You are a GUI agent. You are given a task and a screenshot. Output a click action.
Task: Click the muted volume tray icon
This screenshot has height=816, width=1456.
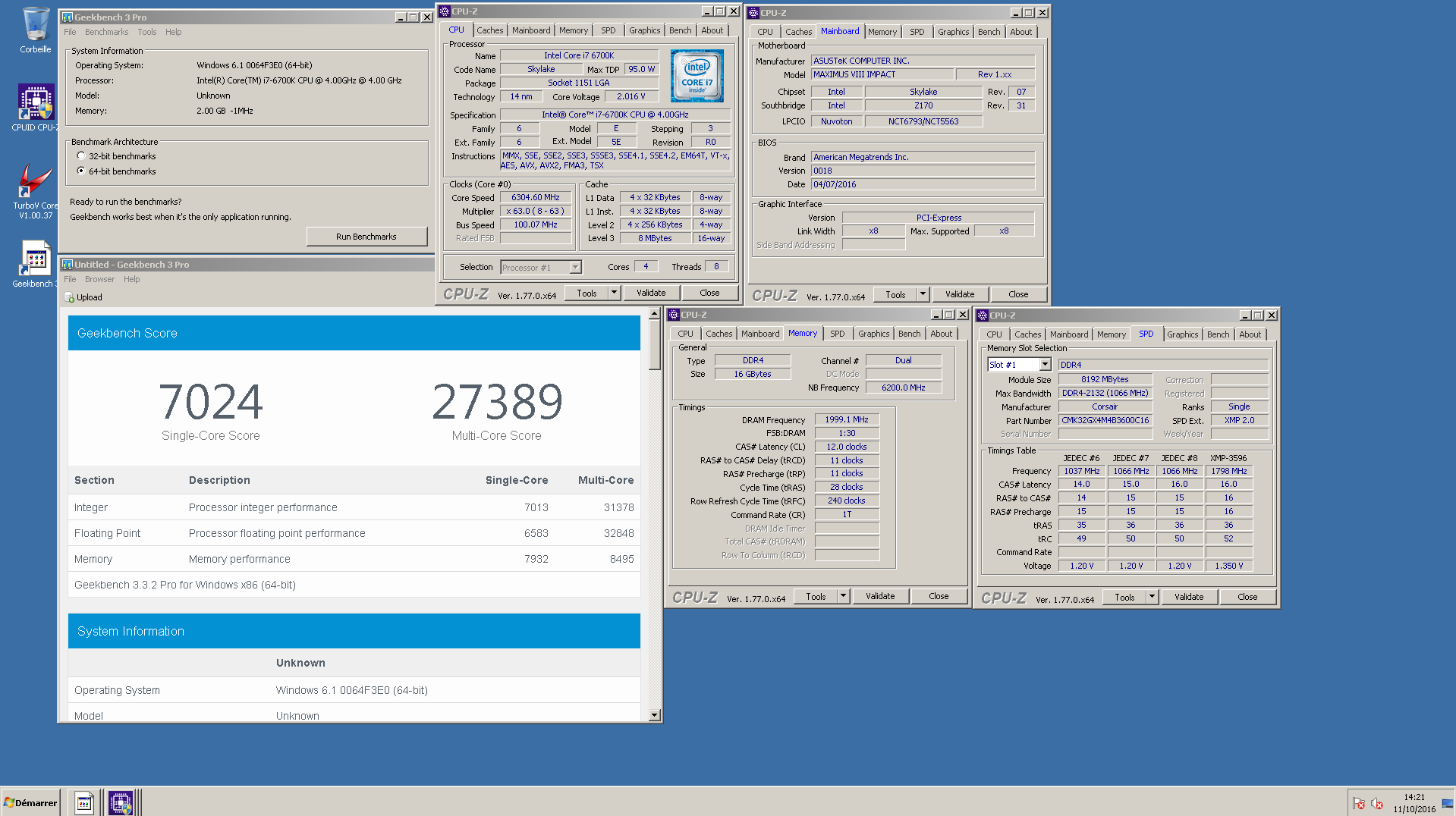click(x=1377, y=804)
